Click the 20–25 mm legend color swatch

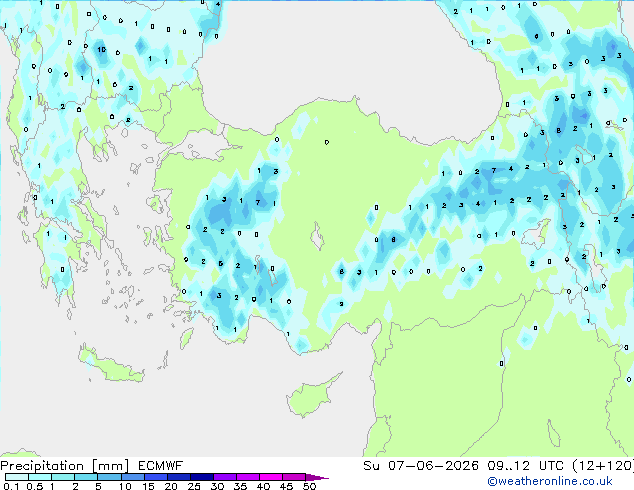[178, 477]
